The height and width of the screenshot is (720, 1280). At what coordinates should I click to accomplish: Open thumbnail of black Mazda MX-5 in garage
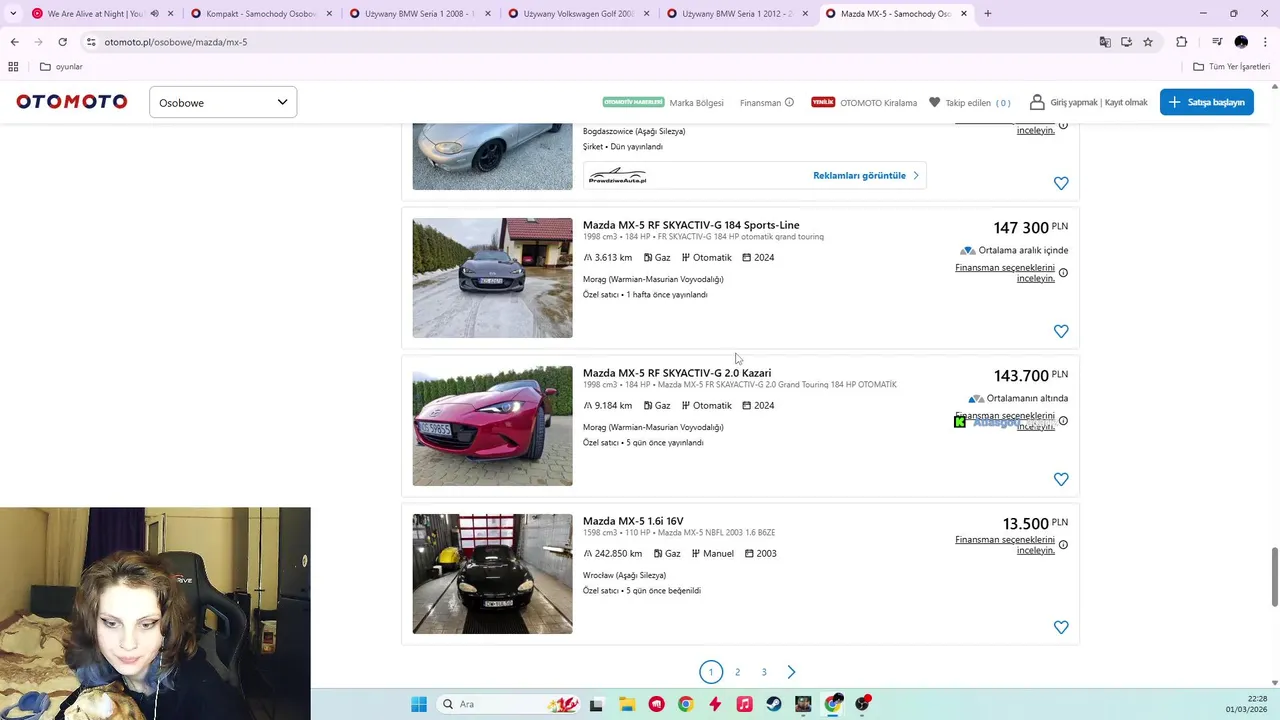pos(493,574)
